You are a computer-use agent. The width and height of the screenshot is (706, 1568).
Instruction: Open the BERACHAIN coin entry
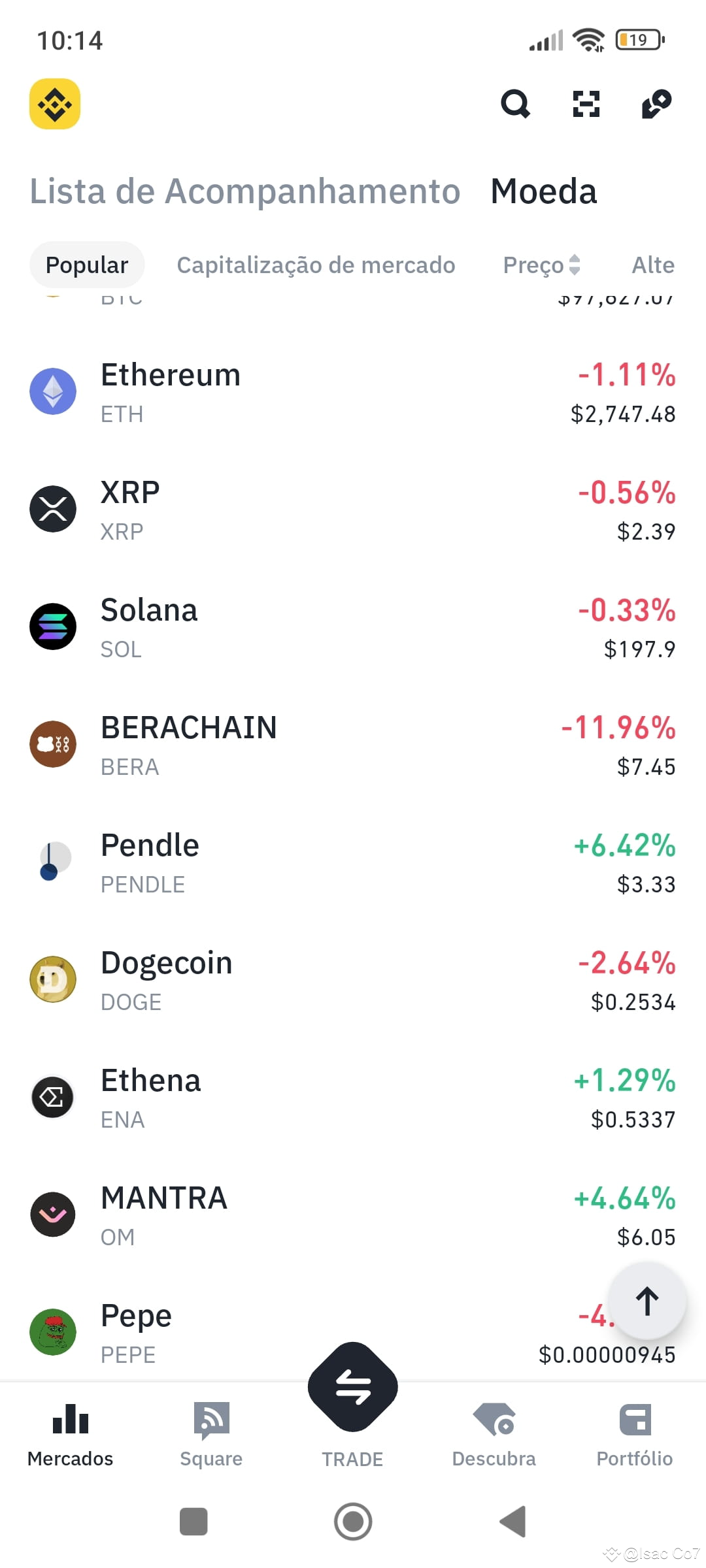click(353, 745)
